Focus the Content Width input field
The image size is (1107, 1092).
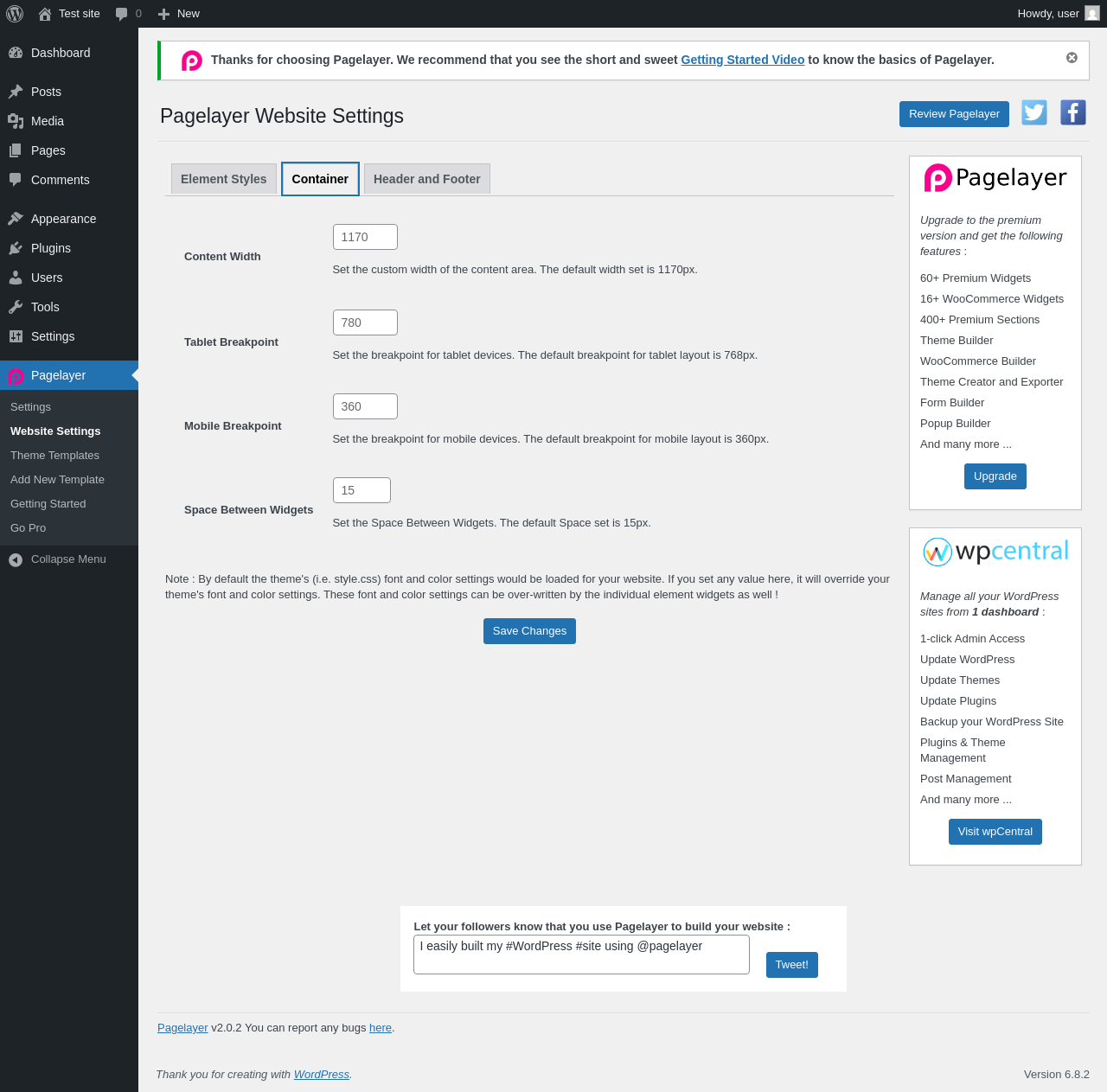[365, 237]
